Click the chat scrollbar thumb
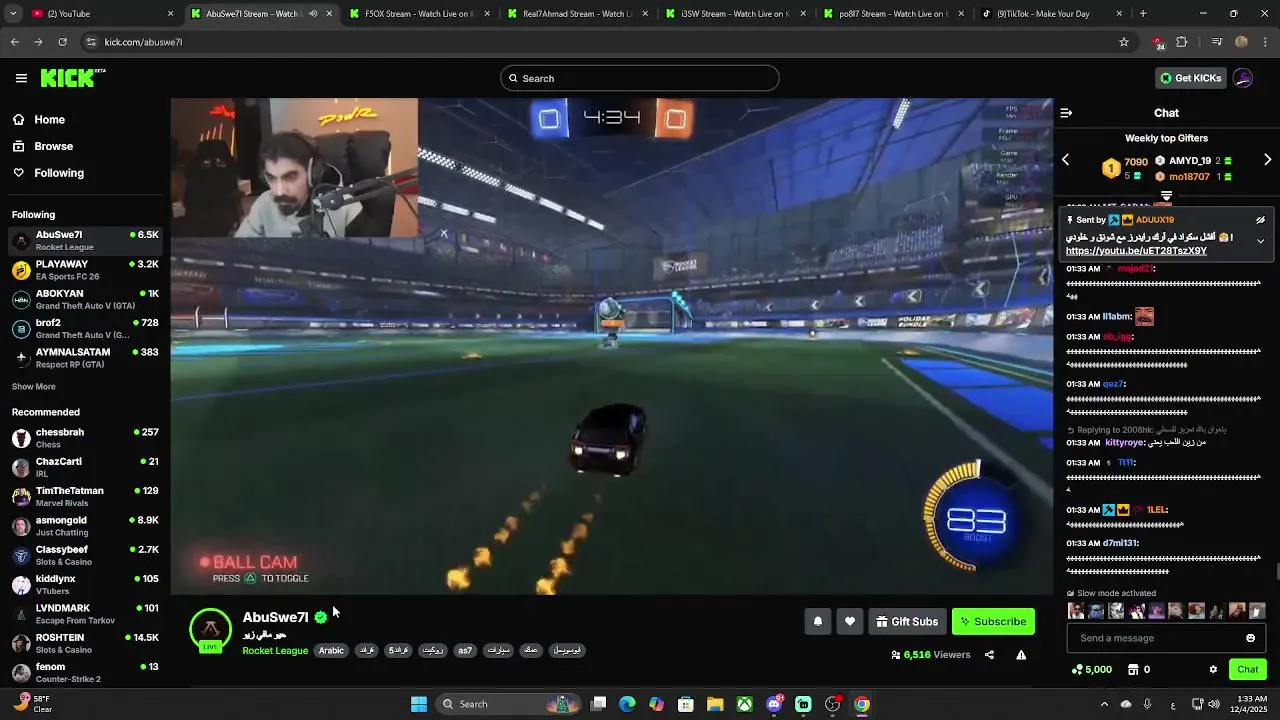Viewport: 1280px width, 720px height. 1277,571
